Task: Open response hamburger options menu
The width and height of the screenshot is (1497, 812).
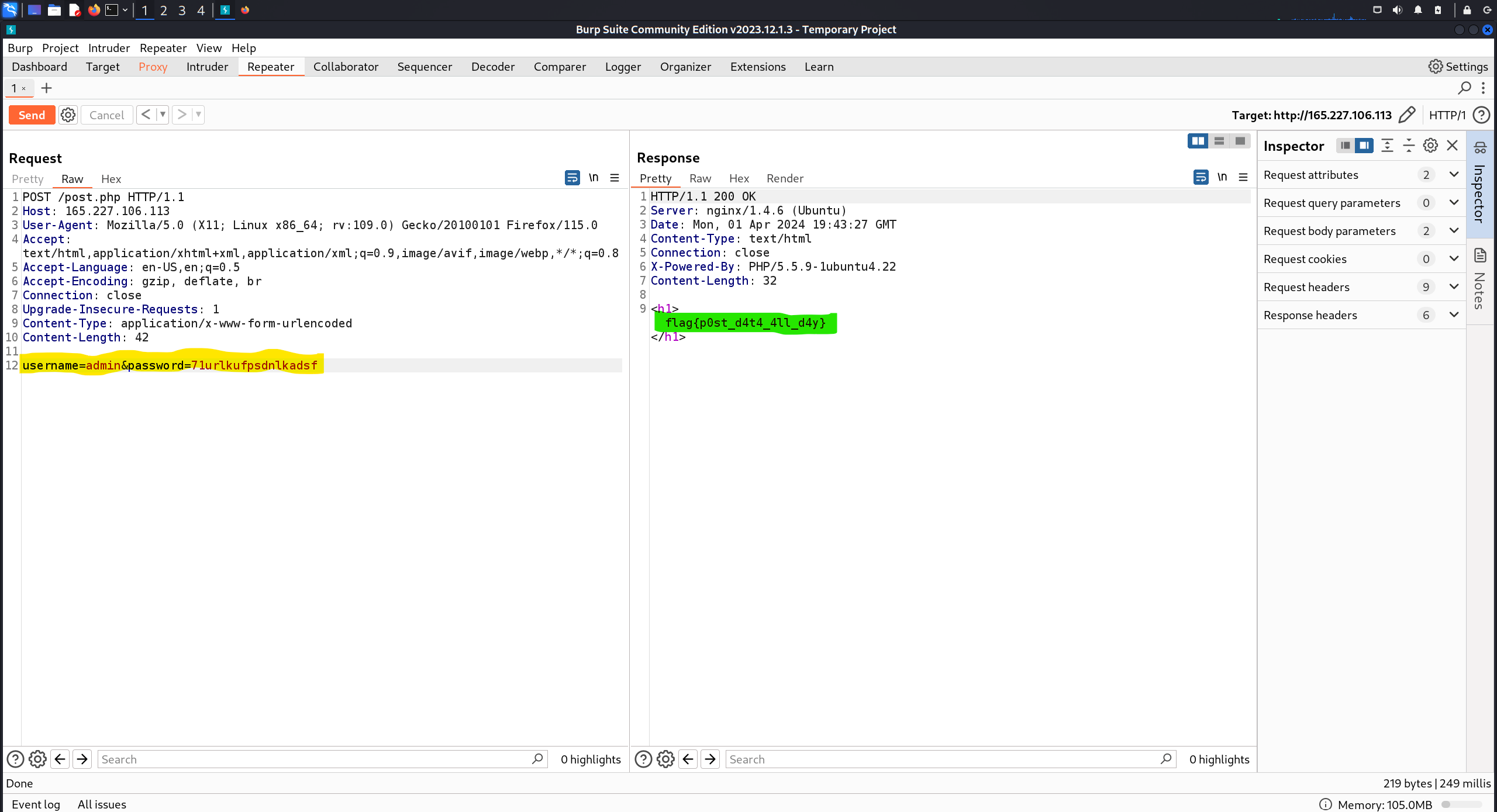Action: click(1243, 177)
